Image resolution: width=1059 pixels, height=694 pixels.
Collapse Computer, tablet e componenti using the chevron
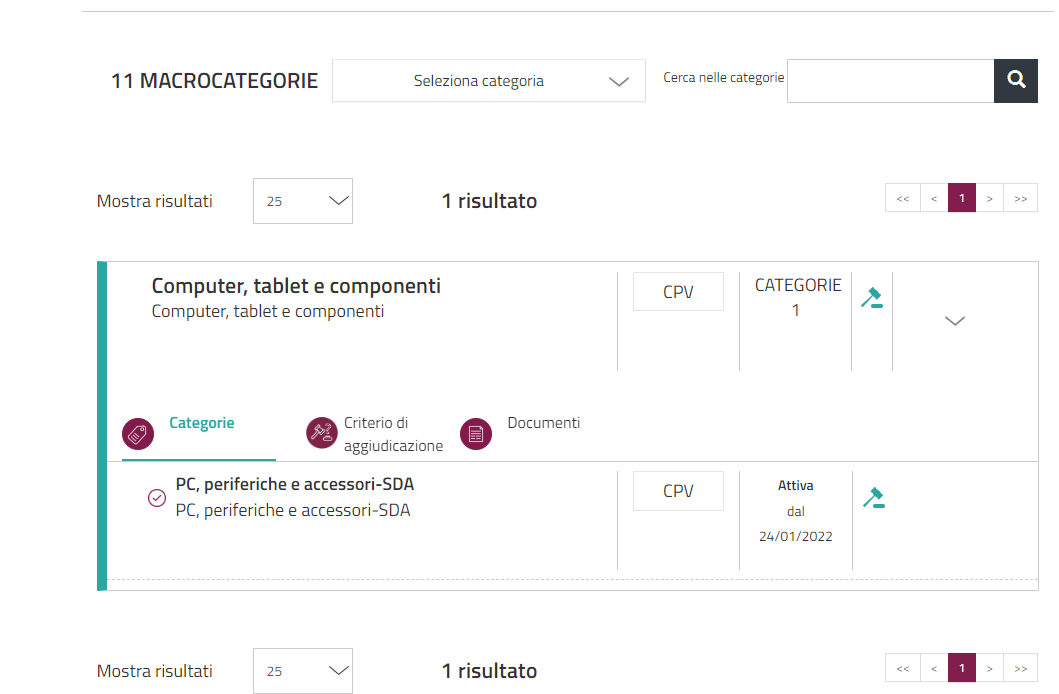coord(955,321)
